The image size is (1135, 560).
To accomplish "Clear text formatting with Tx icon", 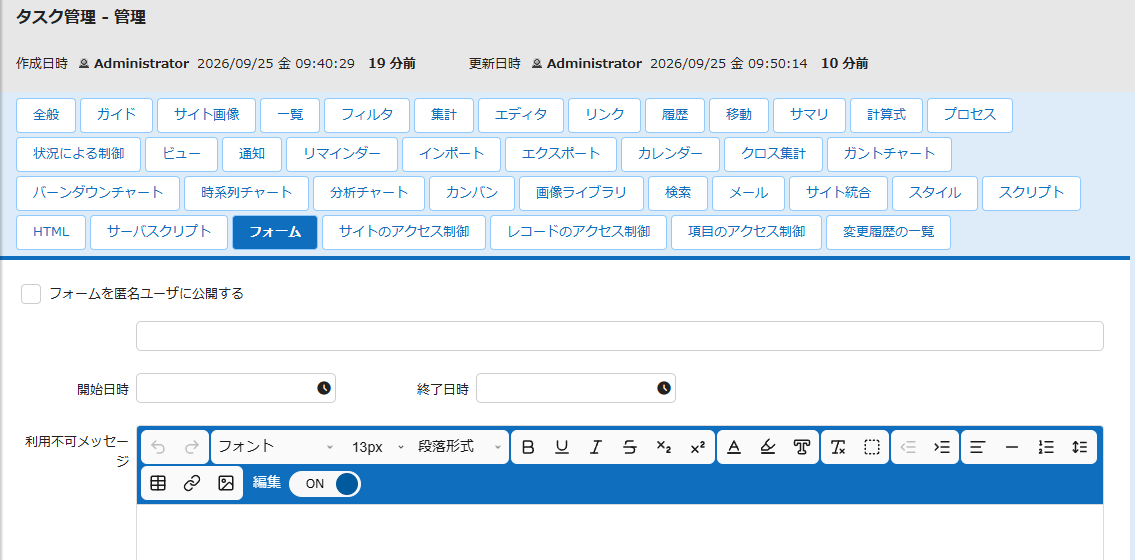I will pos(838,447).
